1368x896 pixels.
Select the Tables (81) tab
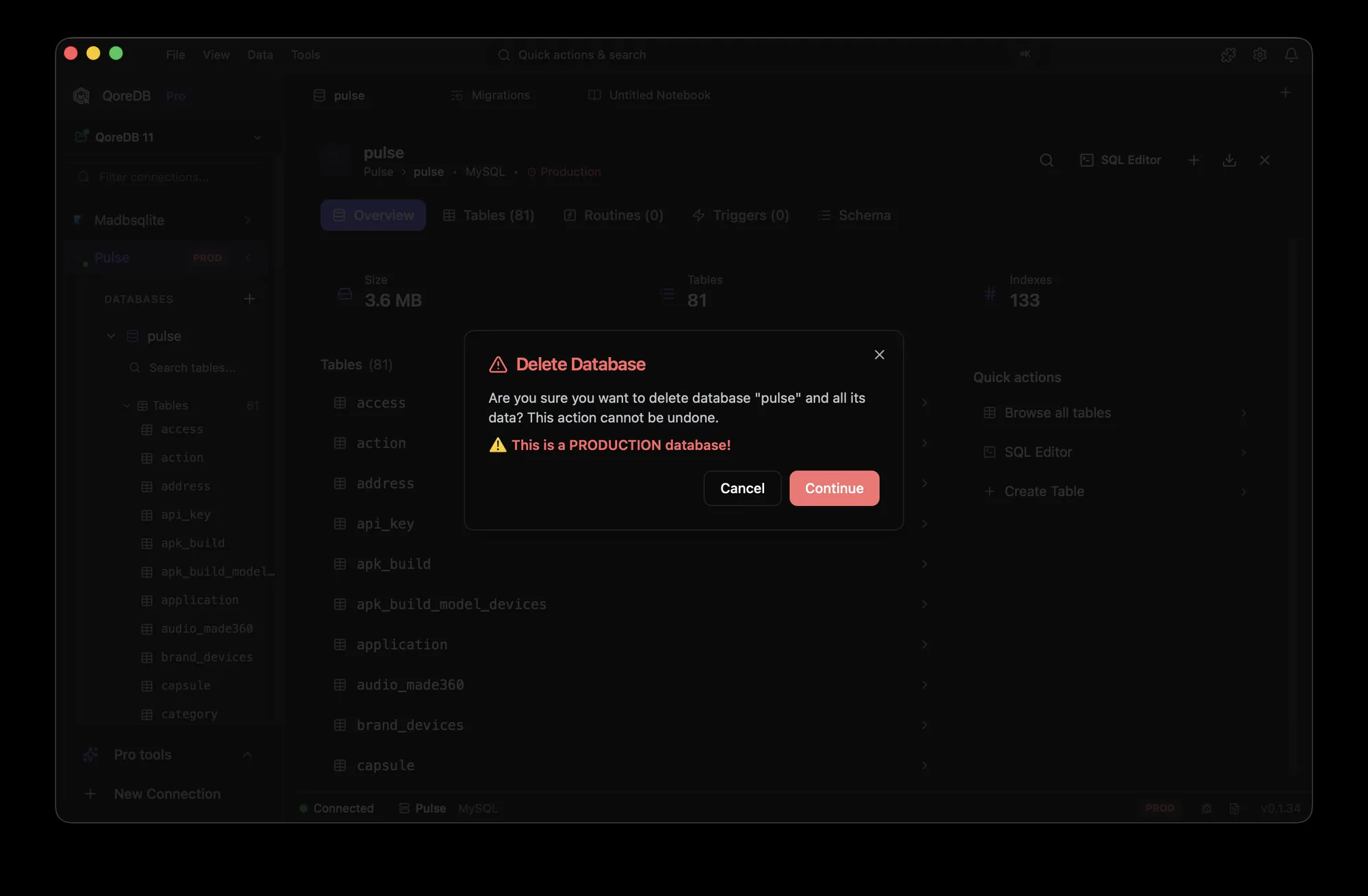tap(488, 215)
